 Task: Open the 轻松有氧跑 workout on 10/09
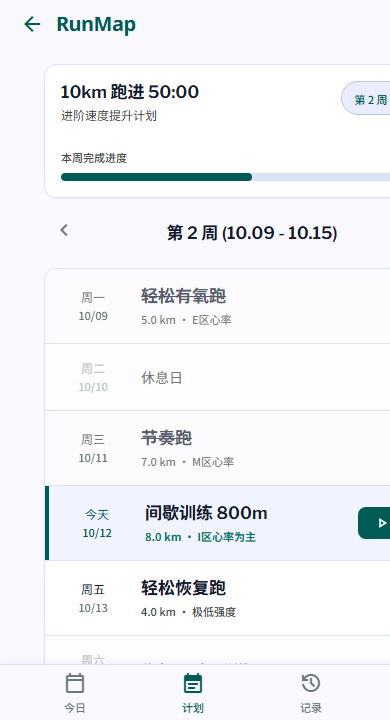click(217, 306)
